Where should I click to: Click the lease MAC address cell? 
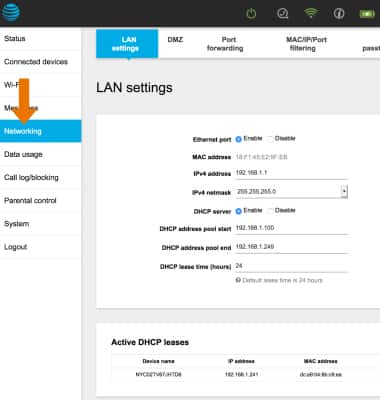tap(321, 375)
